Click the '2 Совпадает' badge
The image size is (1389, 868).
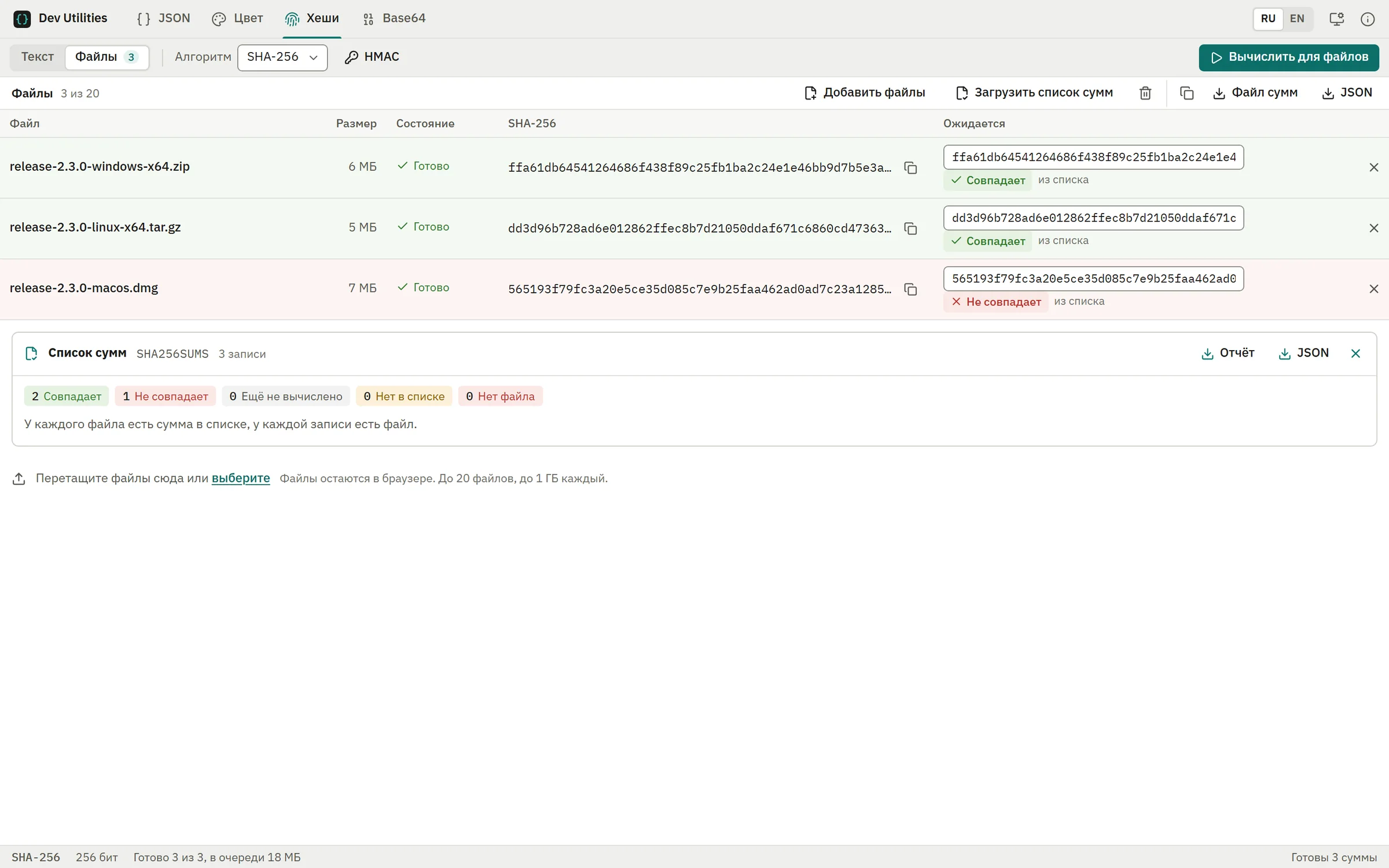point(67,396)
